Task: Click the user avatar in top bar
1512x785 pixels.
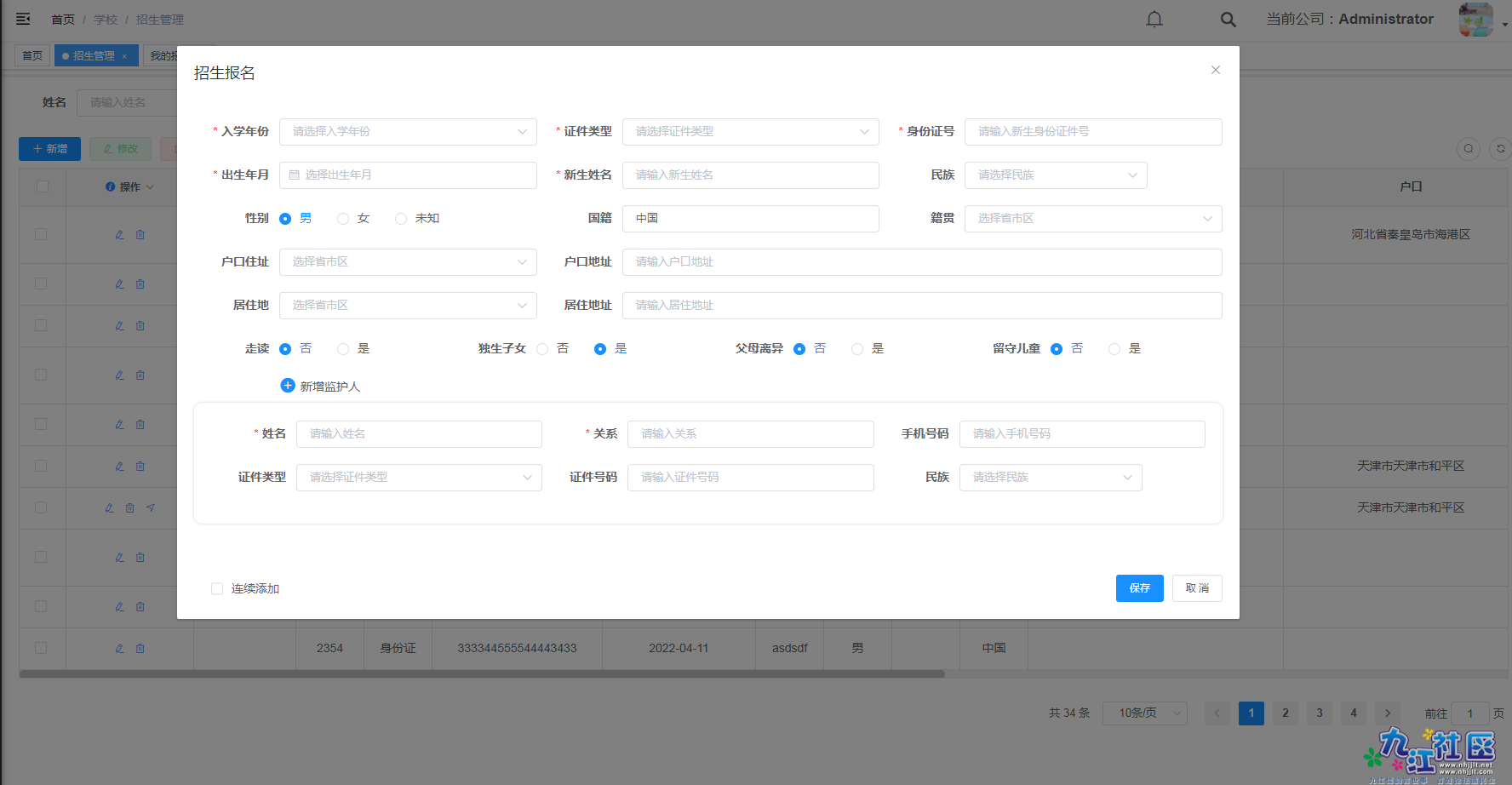Action: pos(1475,19)
